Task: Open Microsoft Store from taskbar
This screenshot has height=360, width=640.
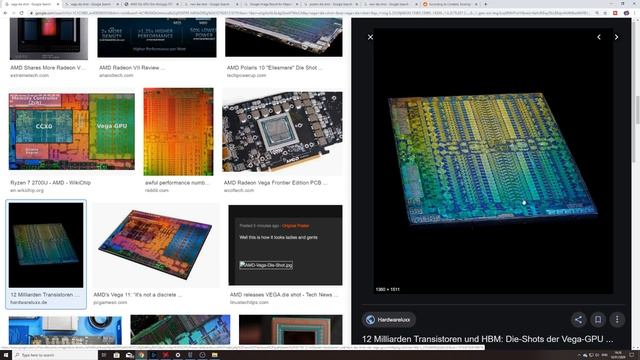Action: 116,355
